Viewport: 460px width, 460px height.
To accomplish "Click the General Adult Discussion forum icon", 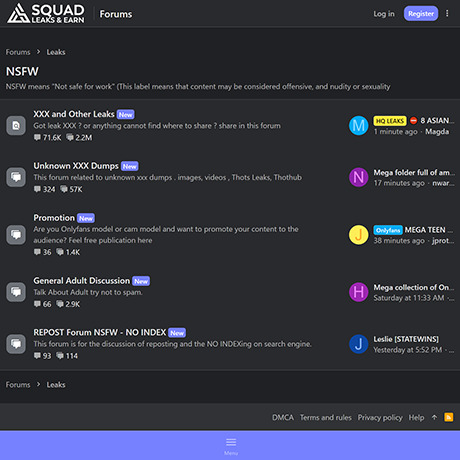I will coord(16,292).
